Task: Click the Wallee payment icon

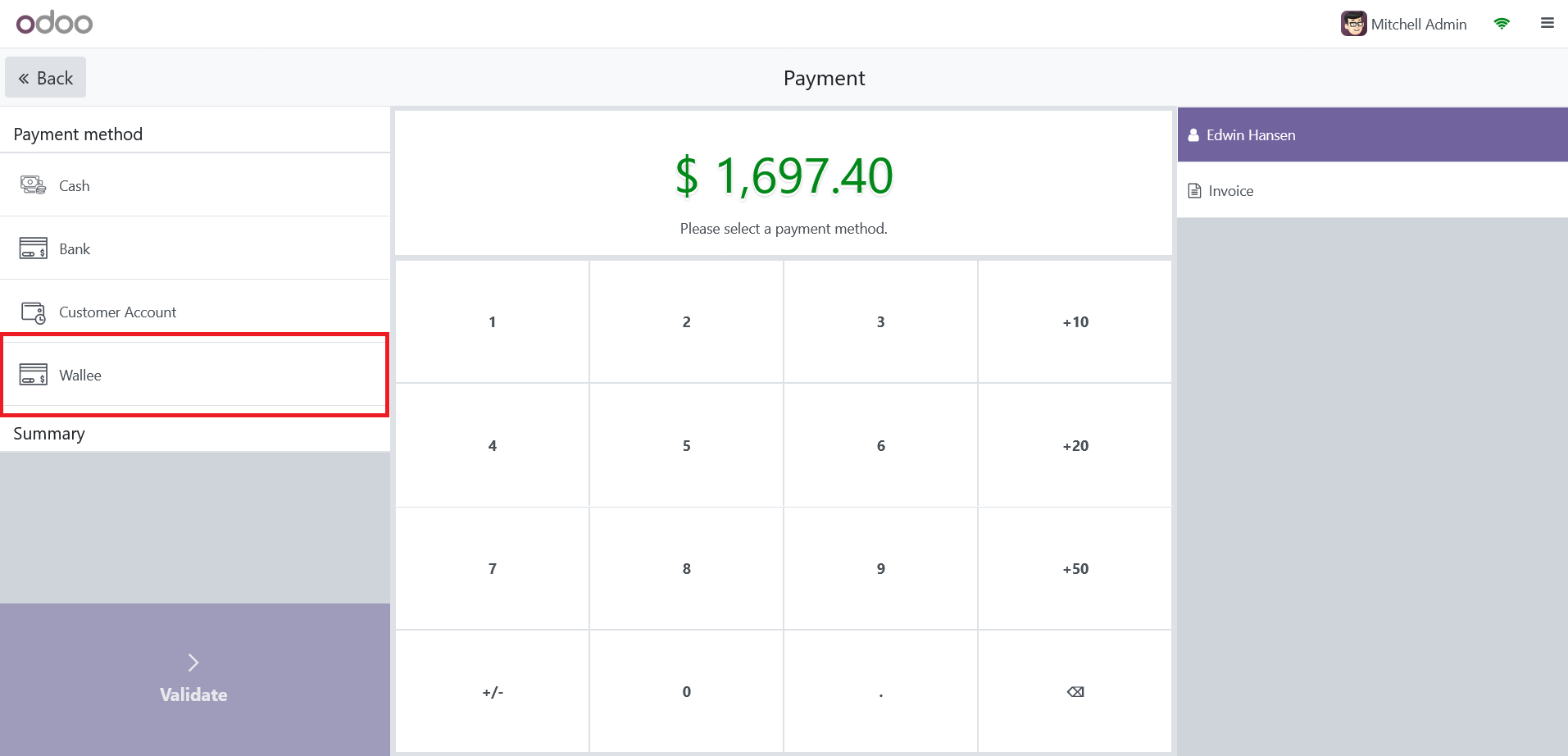Action: pos(33,375)
